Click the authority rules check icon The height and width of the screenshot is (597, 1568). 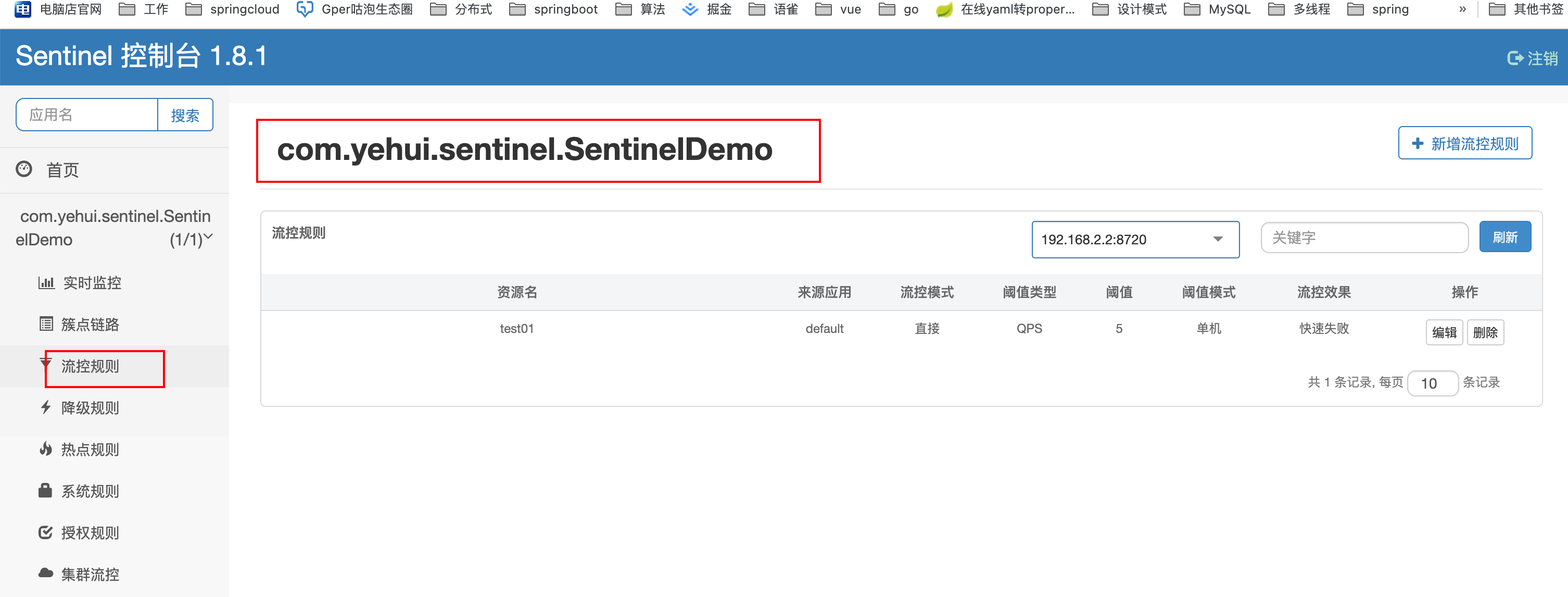(46, 532)
